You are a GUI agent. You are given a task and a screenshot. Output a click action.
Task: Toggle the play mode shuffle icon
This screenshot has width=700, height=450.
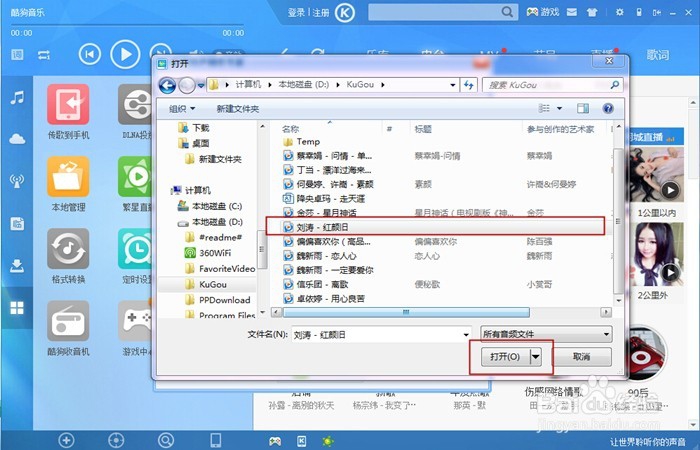(x=44, y=55)
